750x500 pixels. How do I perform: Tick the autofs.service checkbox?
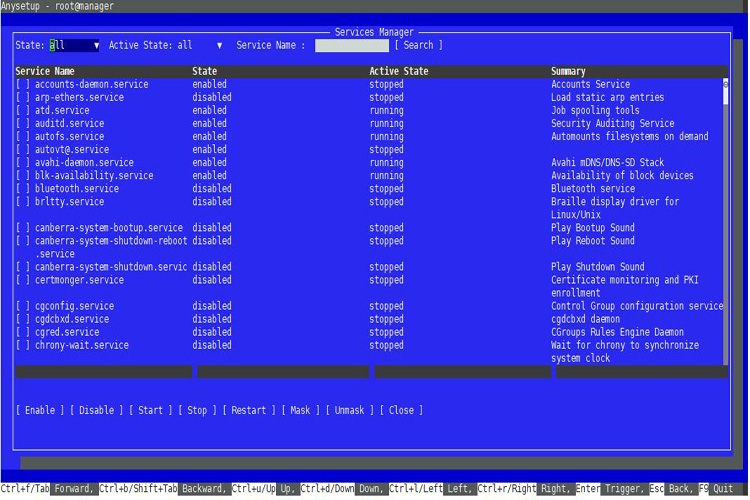tap(22, 136)
